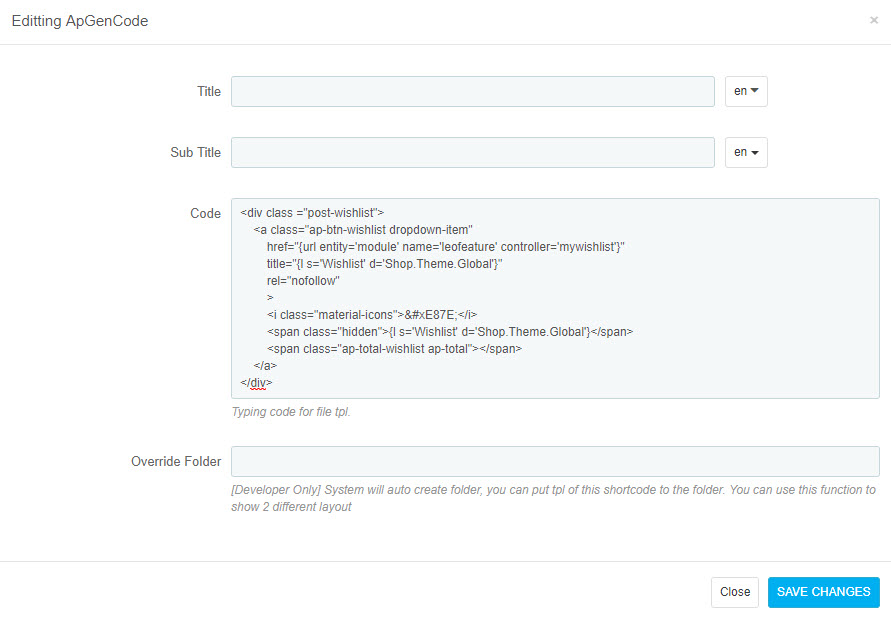Click the 'Sub Title' field label
Screen dimensions: 891x620
coord(195,152)
